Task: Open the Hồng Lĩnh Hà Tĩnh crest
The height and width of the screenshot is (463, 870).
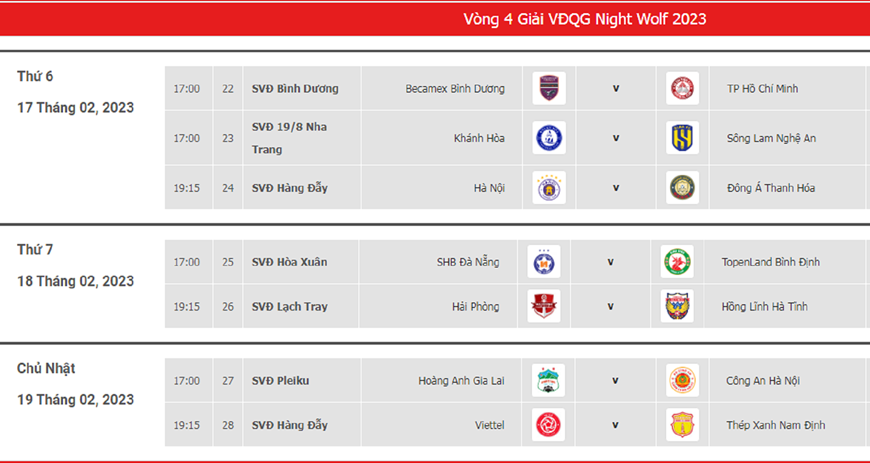Action: pos(677,306)
